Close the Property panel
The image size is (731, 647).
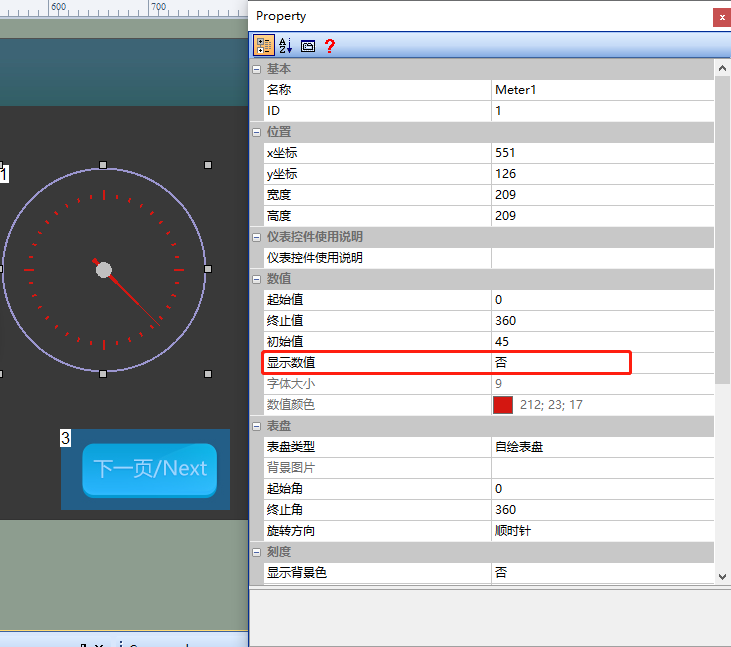pyautogui.click(x=722, y=18)
